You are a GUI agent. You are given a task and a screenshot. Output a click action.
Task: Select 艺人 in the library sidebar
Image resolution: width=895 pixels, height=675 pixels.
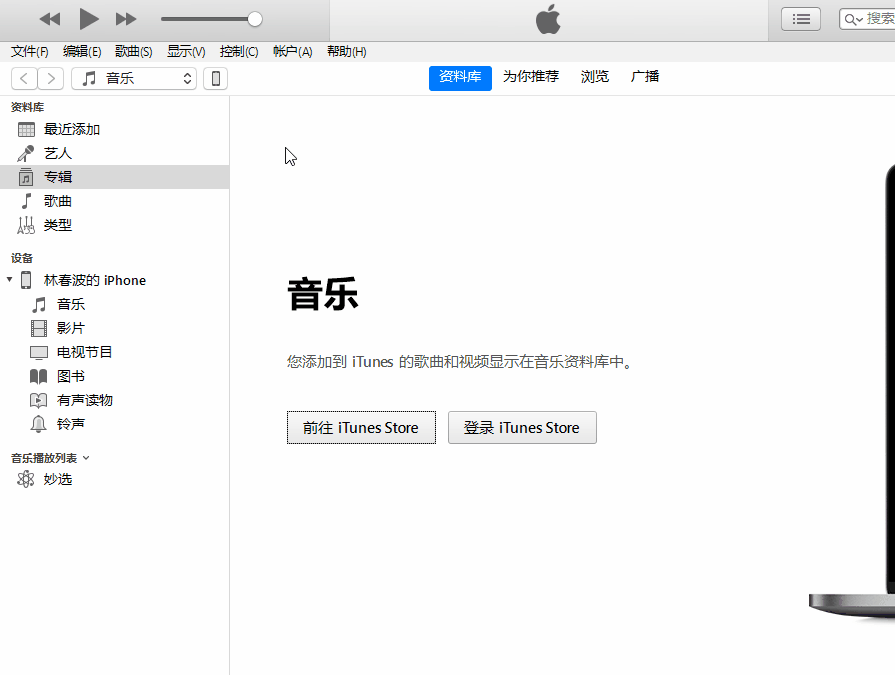point(115,153)
